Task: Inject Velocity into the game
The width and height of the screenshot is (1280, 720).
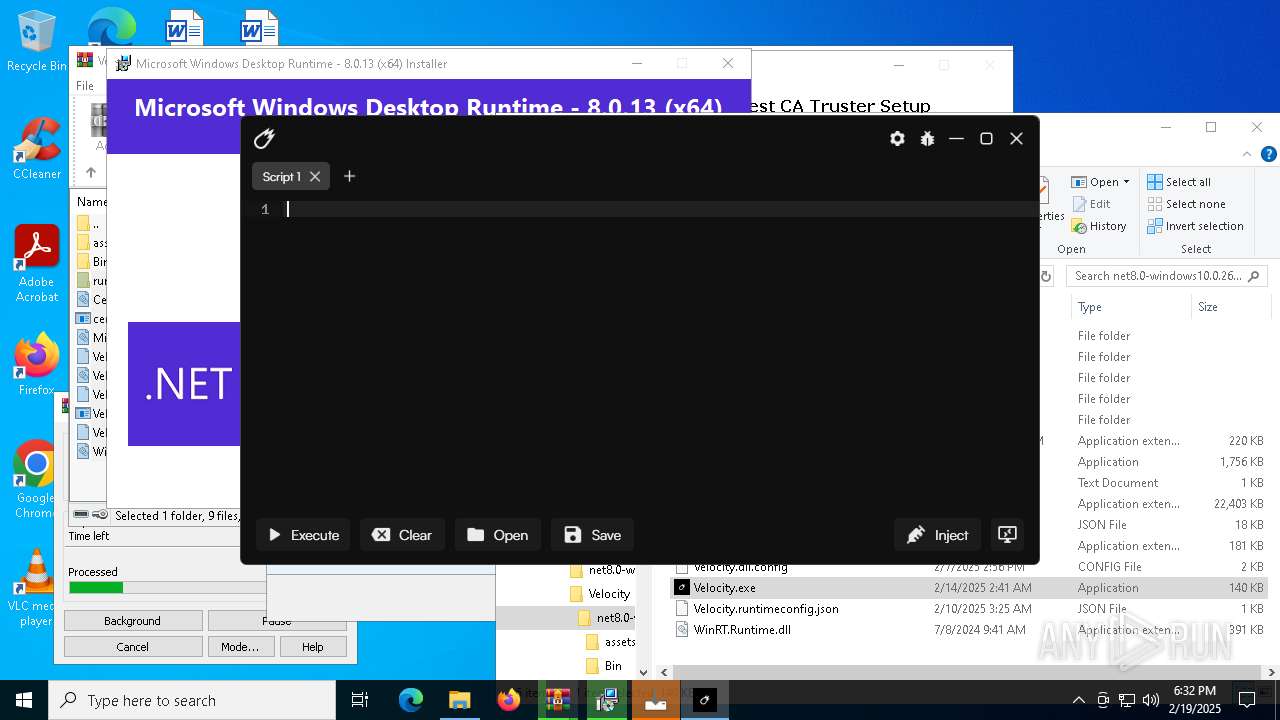Action: [x=938, y=535]
